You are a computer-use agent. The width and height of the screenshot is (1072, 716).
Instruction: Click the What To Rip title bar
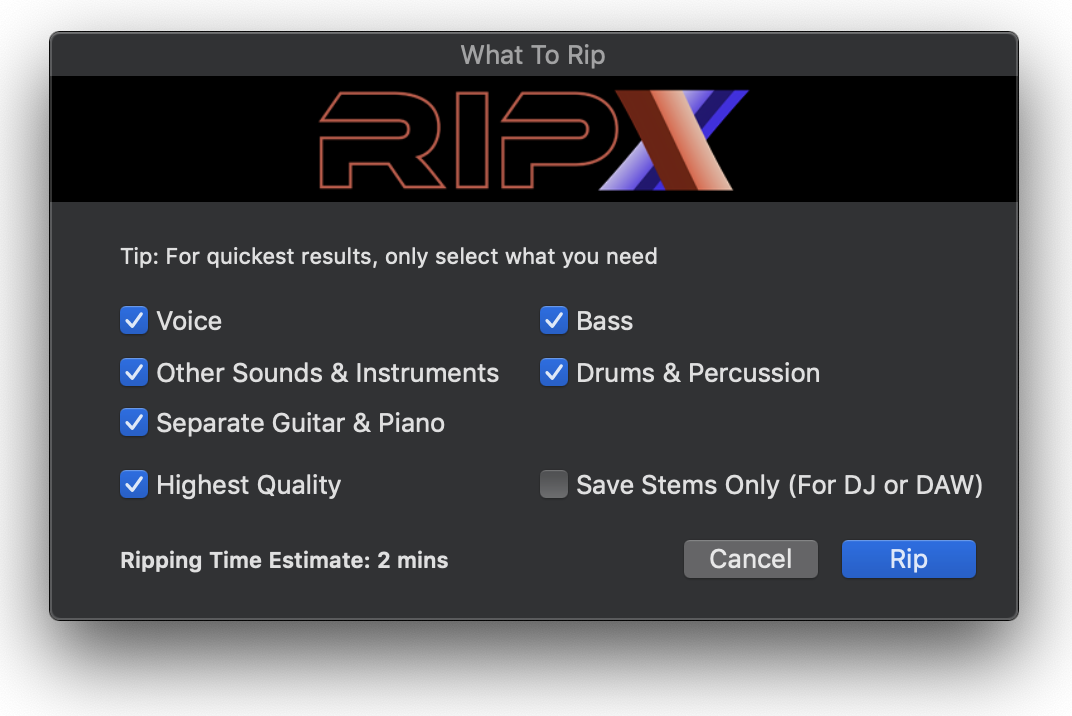point(535,55)
